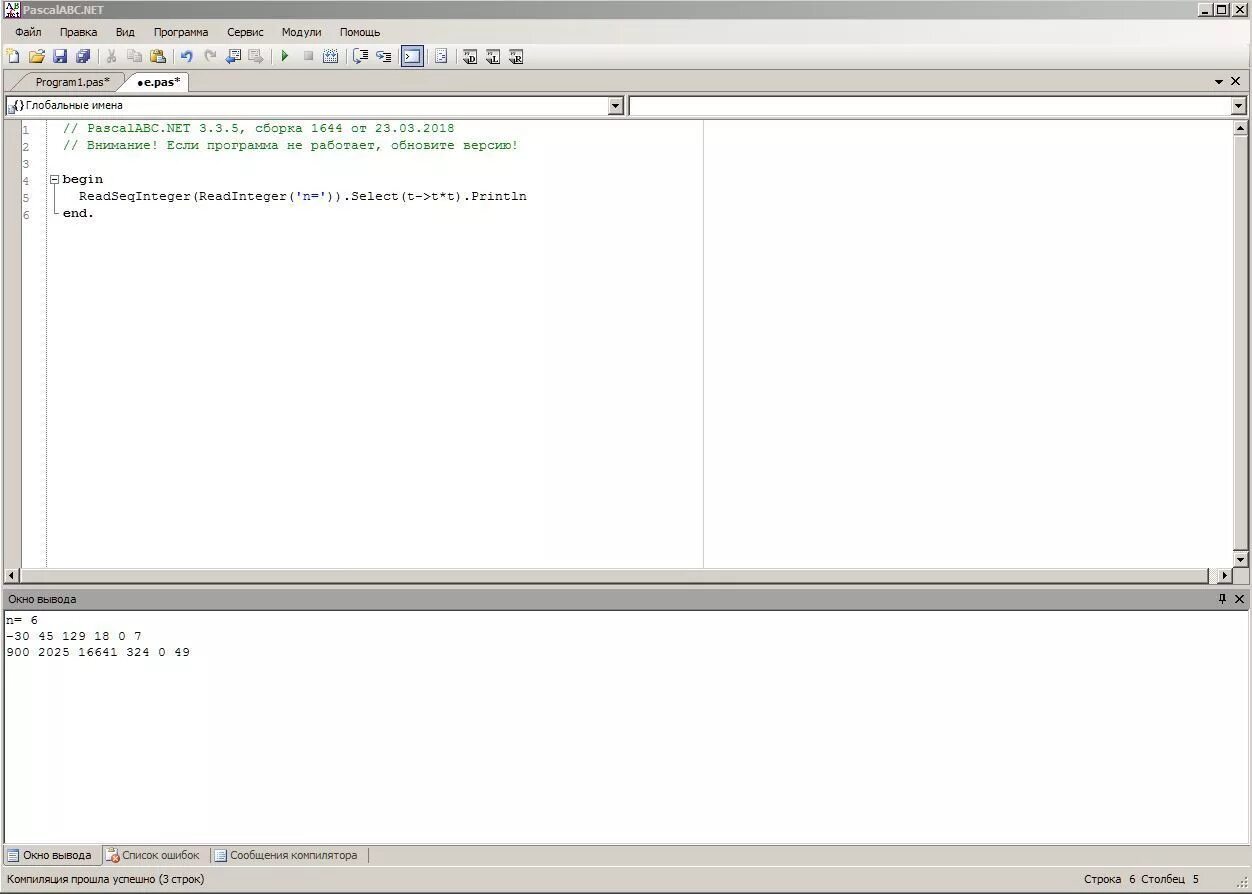Expand the right-hand empty members dropdown

[x=1238, y=106]
